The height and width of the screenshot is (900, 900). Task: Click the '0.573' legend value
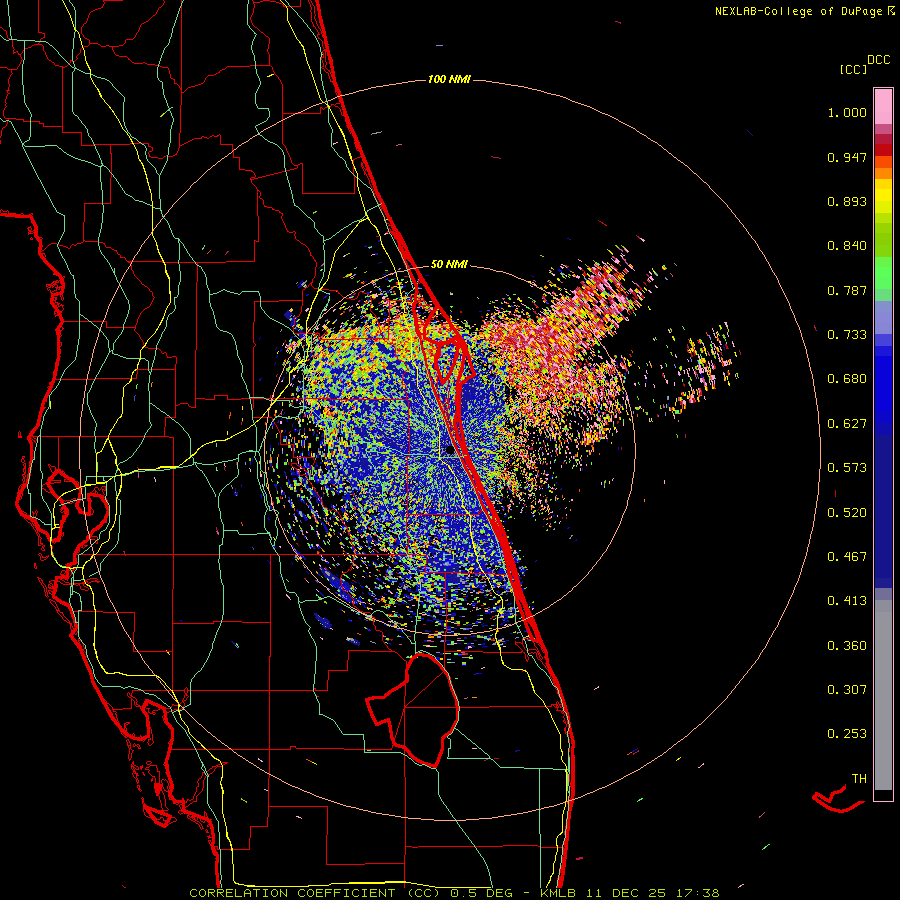pos(847,468)
